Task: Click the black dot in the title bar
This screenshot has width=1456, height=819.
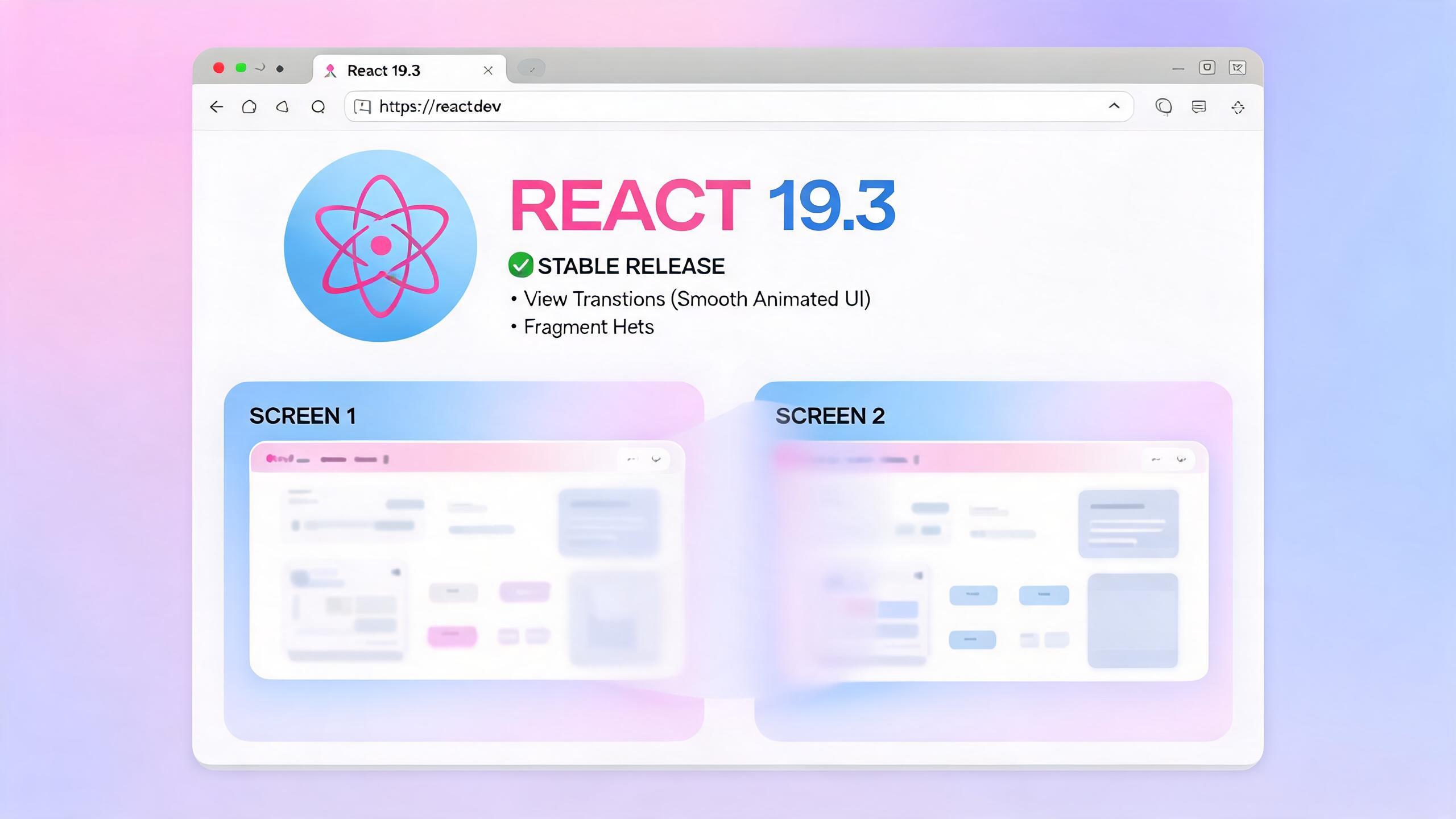Action: pyautogui.click(x=280, y=69)
